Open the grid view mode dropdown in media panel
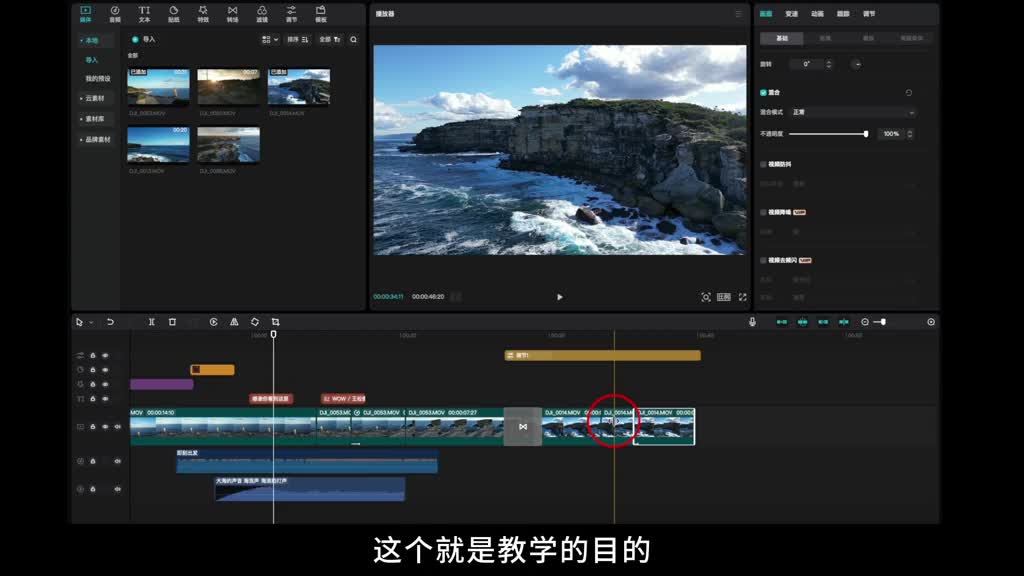Viewport: 1024px width, 576px height. (x=269, y=39)
